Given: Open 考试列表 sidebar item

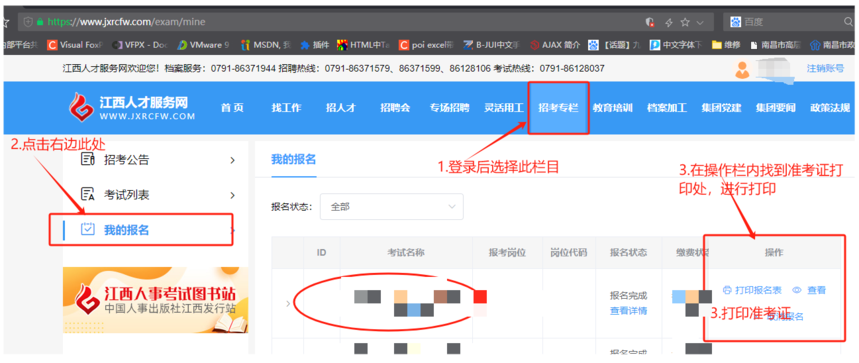Looking at the screenshot, I should [x=156, y=195].
